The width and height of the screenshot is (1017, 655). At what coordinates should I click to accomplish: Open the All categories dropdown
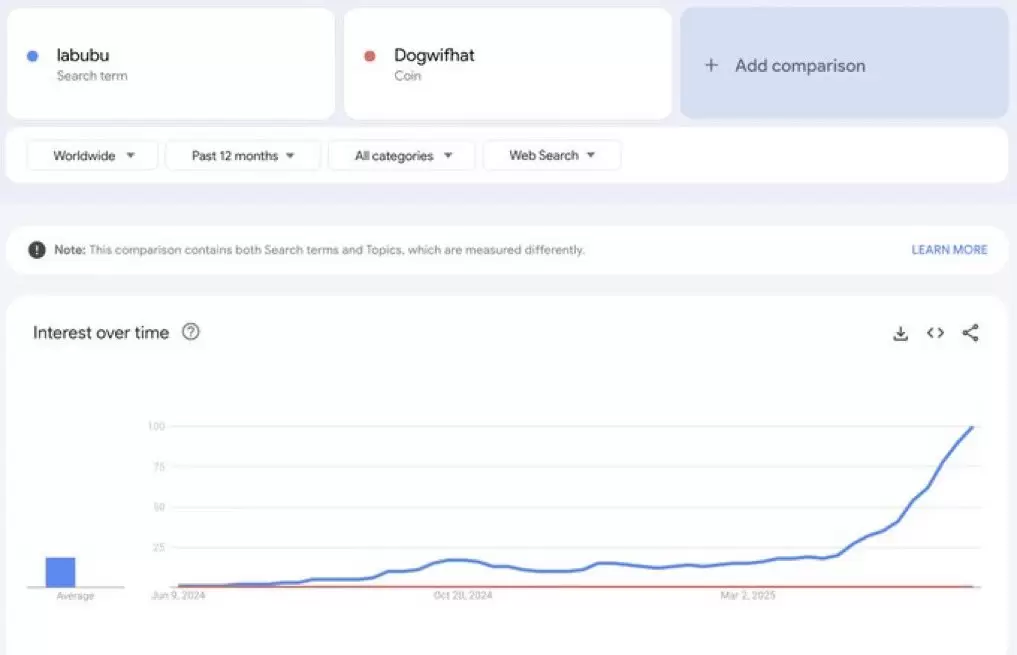[402, 155]
